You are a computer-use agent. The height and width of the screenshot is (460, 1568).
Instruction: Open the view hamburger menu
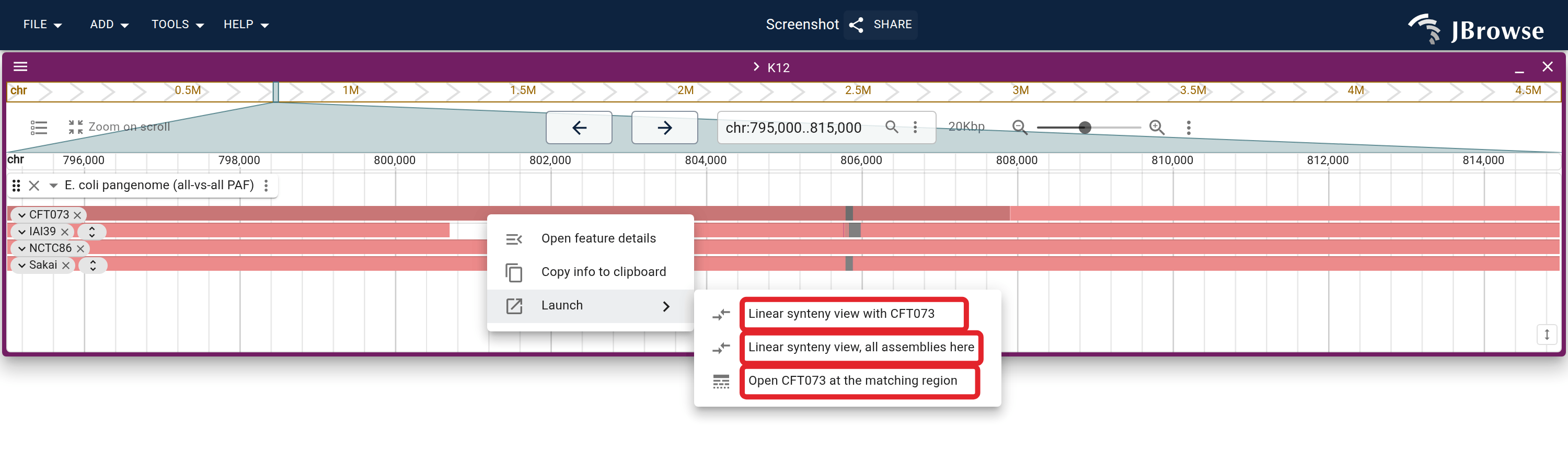[21, 66]
